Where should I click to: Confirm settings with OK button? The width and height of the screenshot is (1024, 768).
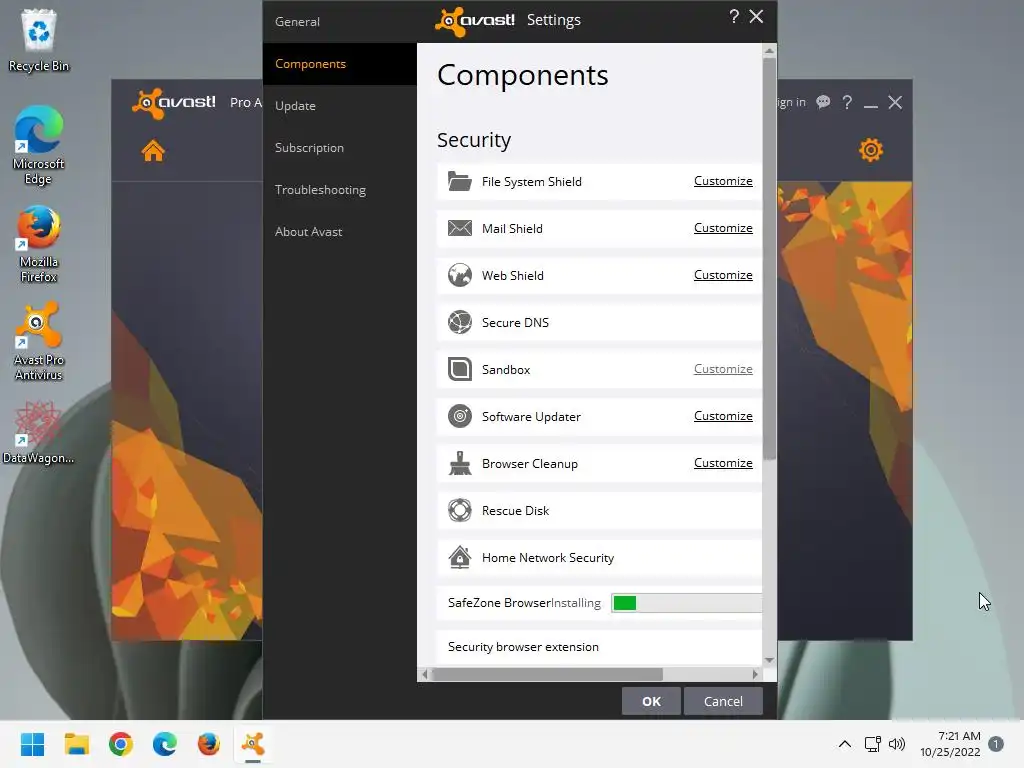pos(651,701)
